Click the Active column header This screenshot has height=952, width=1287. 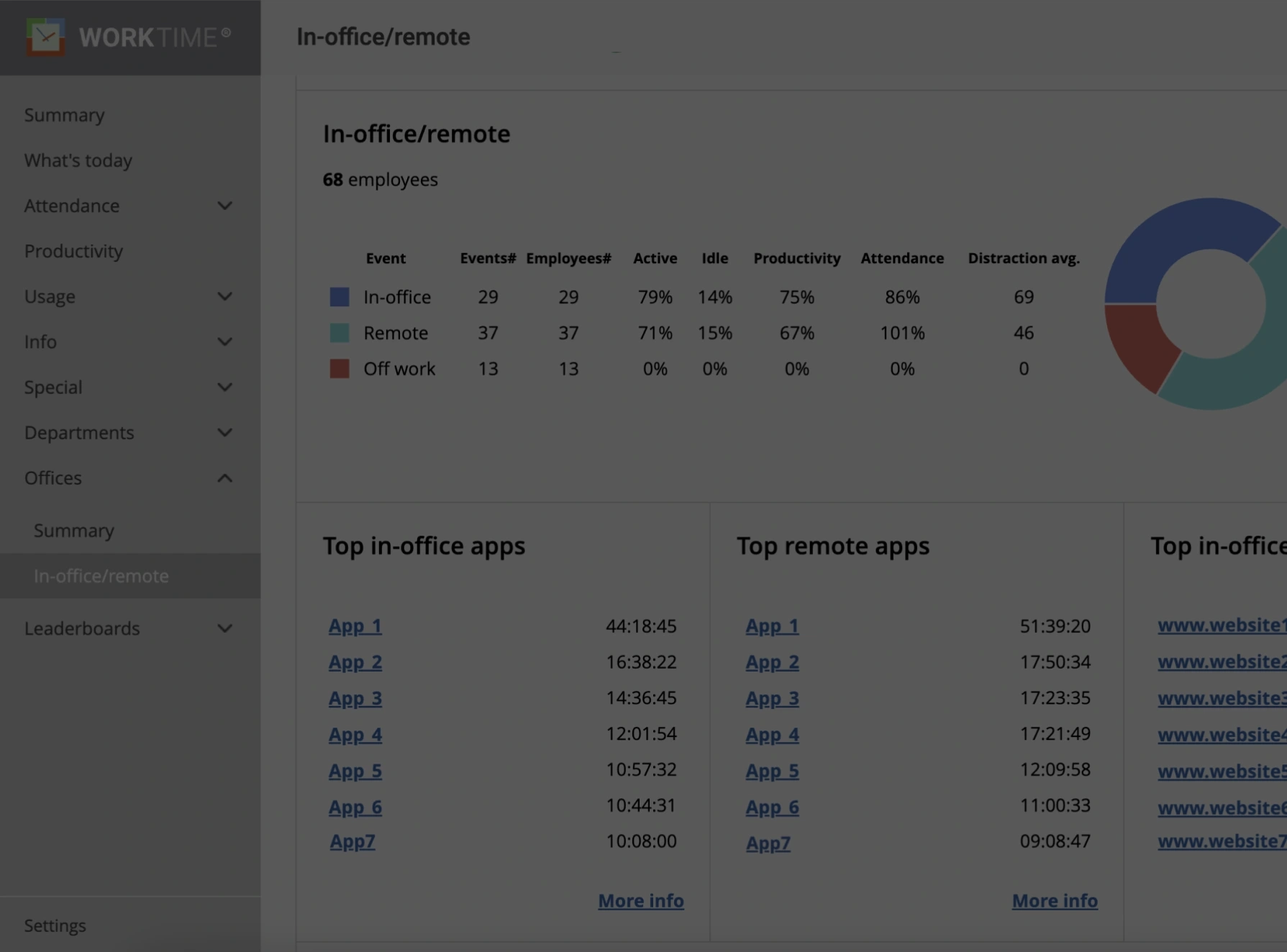point(655,258)
